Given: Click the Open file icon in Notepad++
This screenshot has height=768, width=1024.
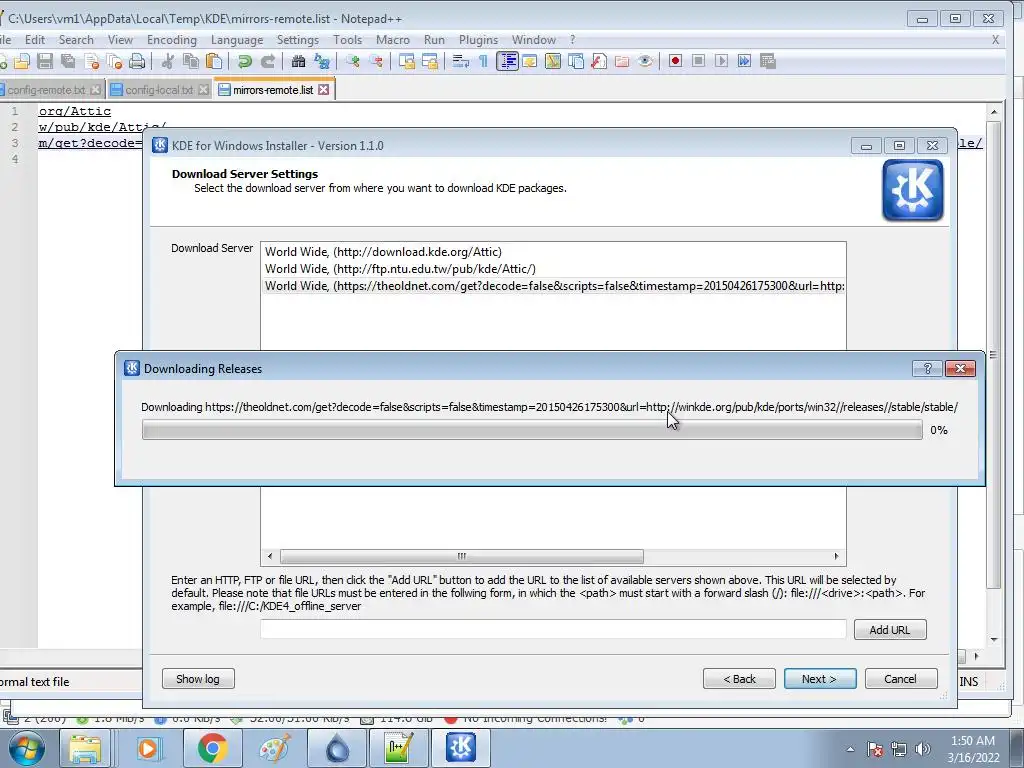Looking at the screenshot, I should click(x=22, y=61).
